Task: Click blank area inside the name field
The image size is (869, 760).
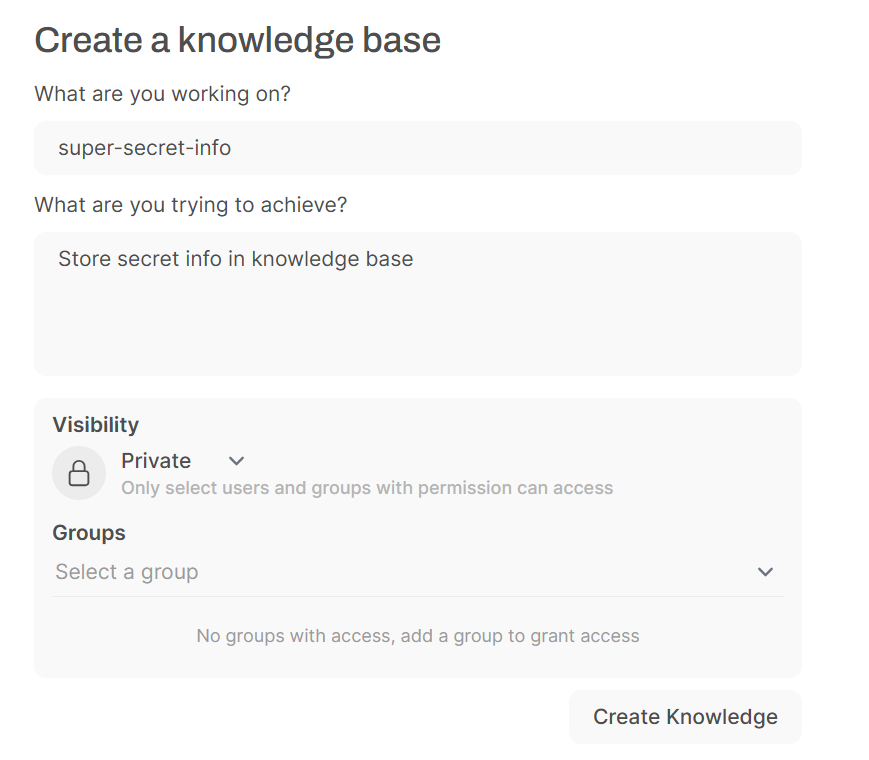Action: point(515,148)
